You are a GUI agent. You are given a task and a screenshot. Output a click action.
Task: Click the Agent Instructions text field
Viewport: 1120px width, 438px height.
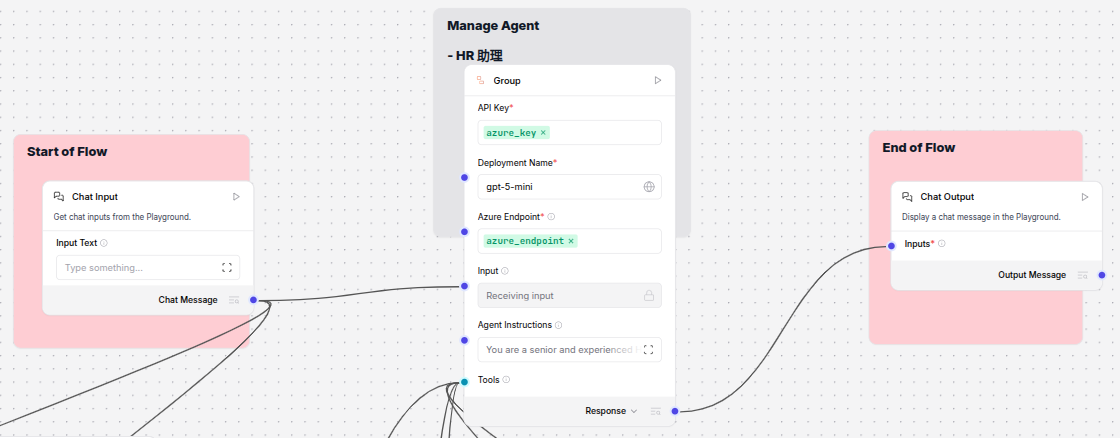(x=569, y=349)
